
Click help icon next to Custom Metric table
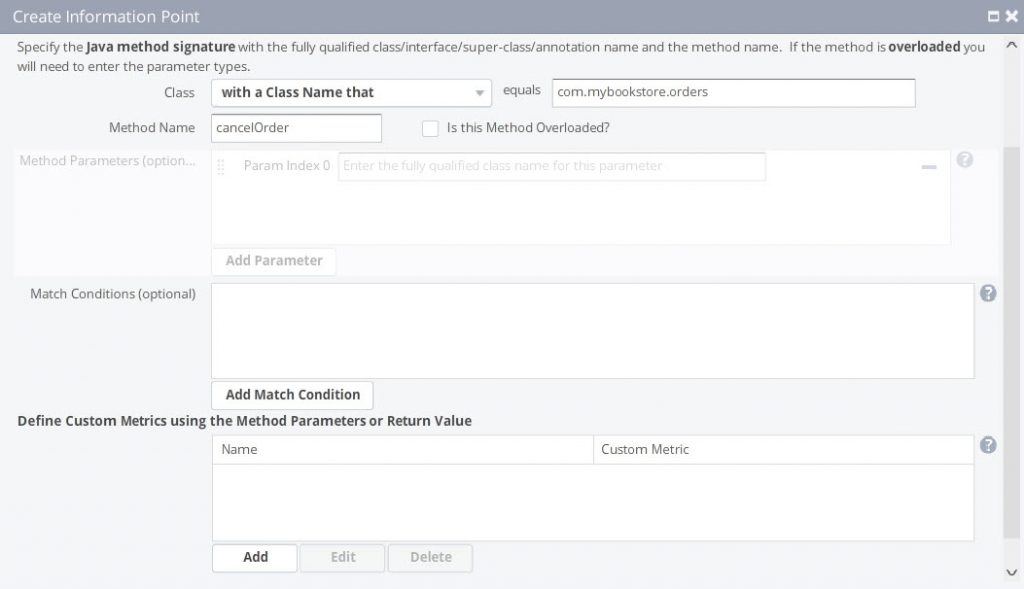click(x=987, y=446)
